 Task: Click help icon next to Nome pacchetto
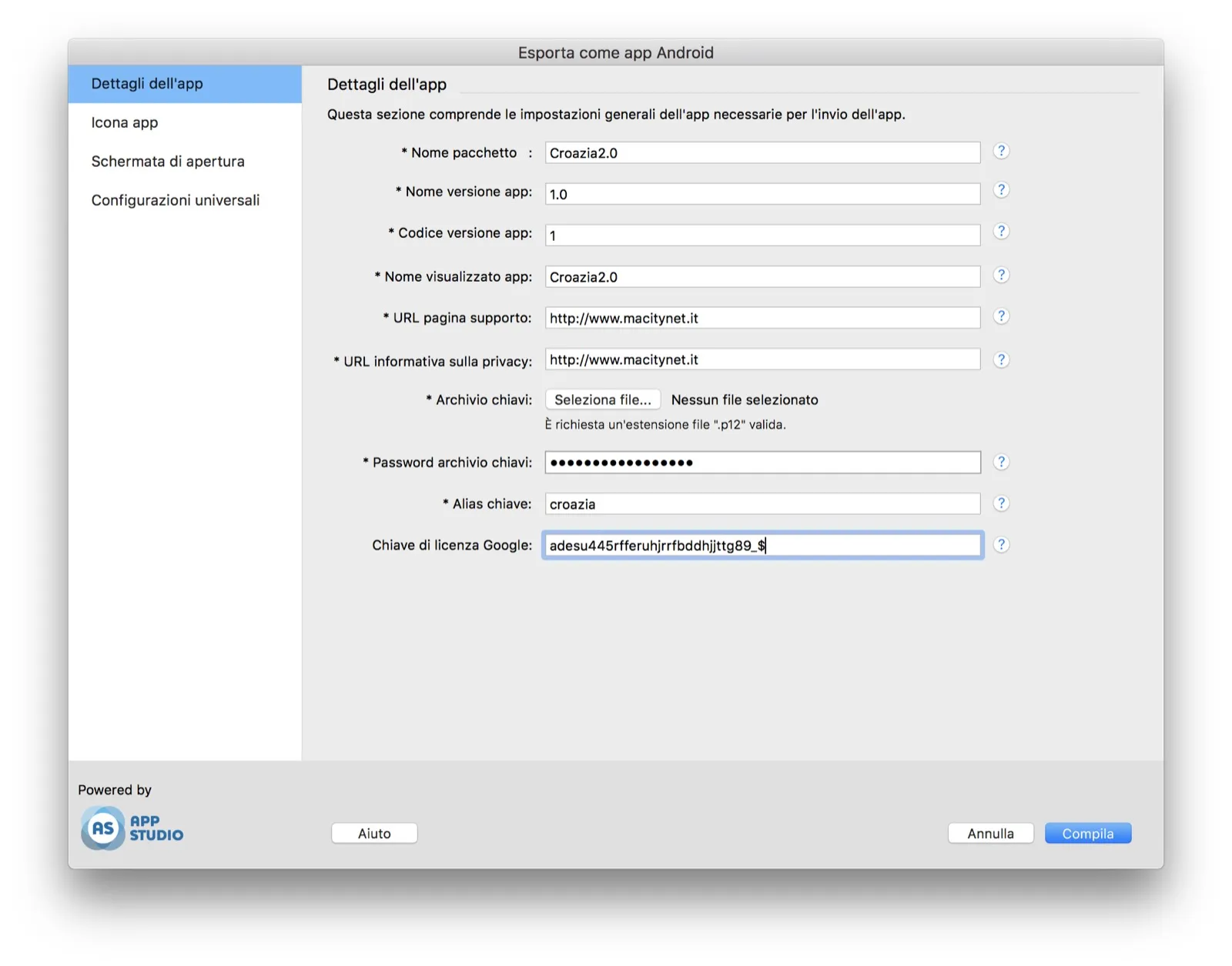[x=1000, y=151]
